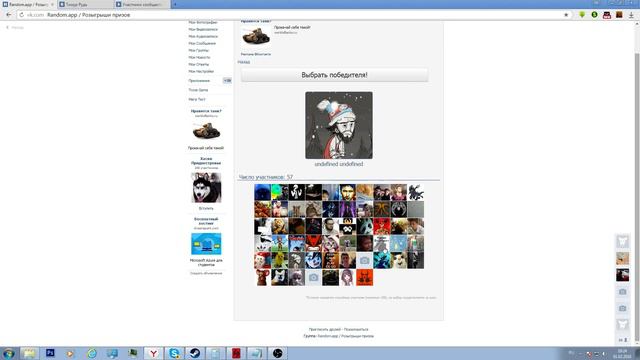Switch to Yandex Browser in the taskbar
This screenshot has height=360, width=640.
153,353
